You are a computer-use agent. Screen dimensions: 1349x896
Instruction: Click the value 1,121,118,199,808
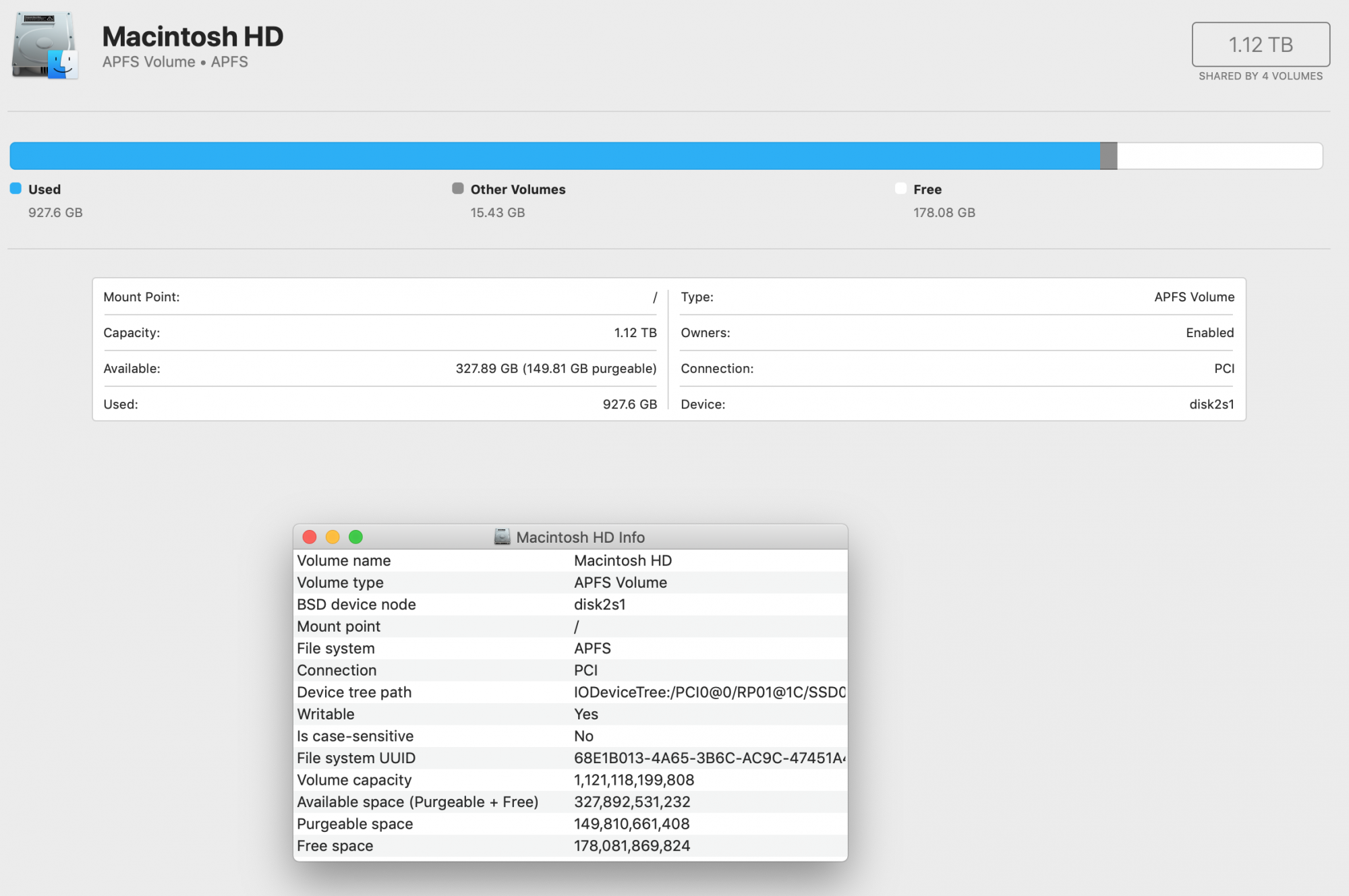tap(634, 780)
